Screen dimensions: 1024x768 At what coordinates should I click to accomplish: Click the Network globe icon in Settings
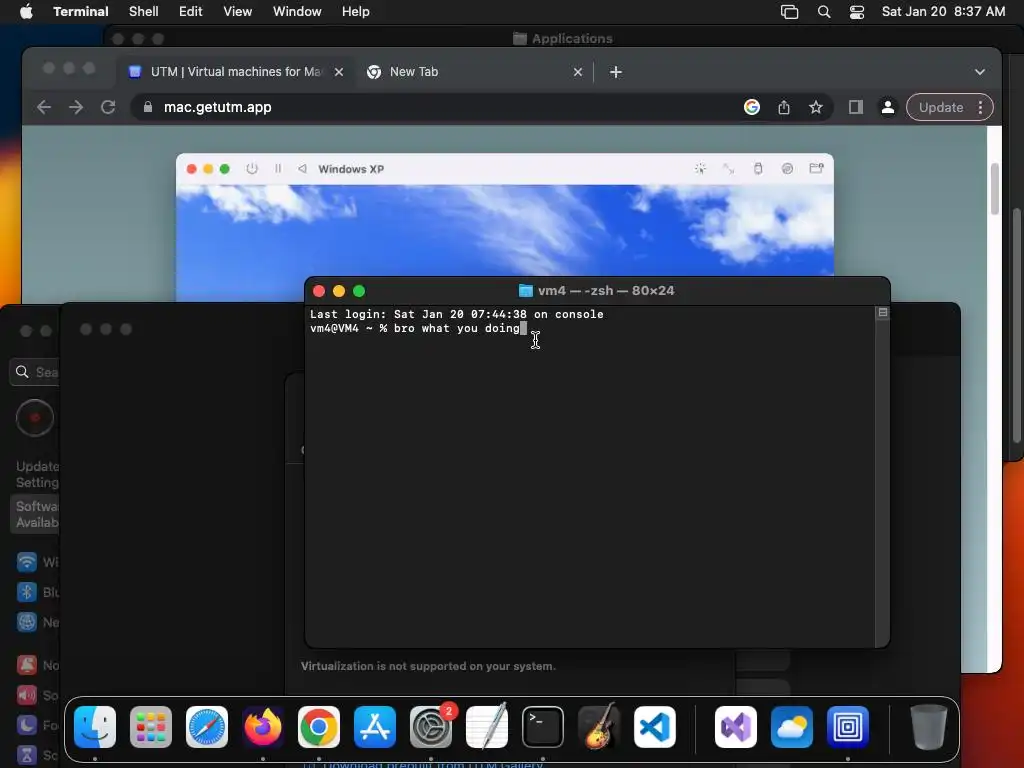27,622
